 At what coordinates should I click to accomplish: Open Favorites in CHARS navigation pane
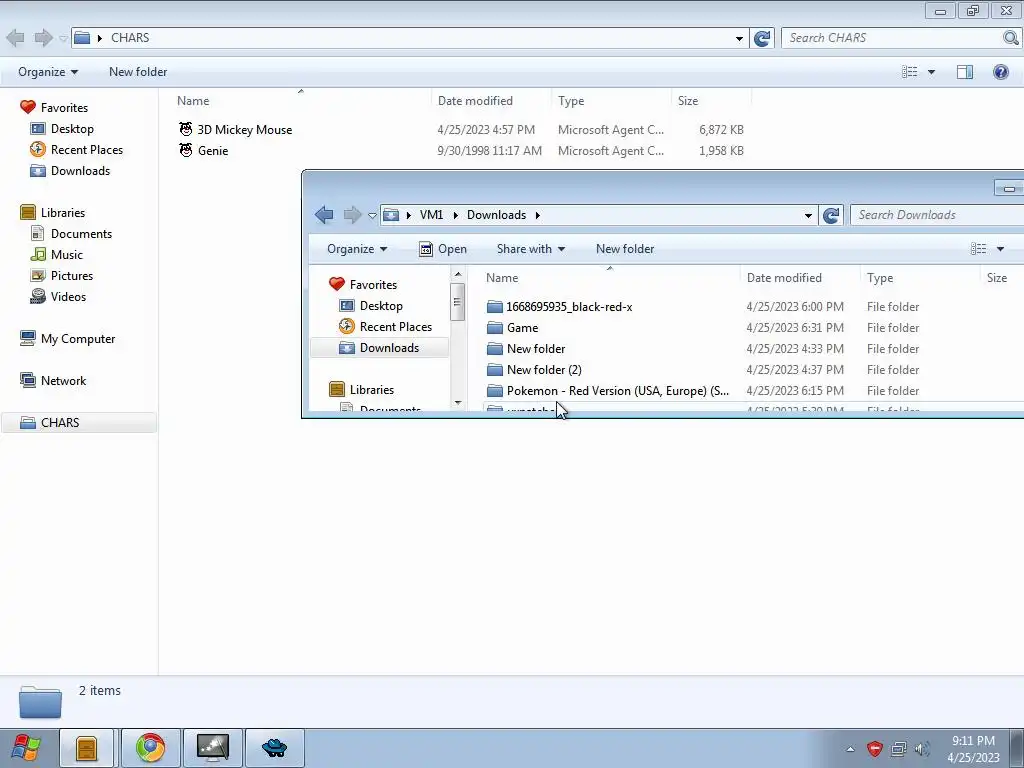(x=64, y=108)
